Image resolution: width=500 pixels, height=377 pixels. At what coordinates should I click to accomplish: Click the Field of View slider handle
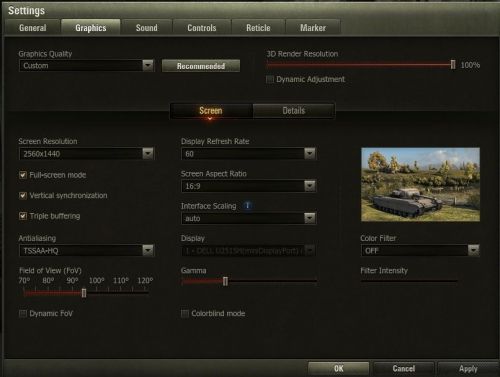click(84, 293)
